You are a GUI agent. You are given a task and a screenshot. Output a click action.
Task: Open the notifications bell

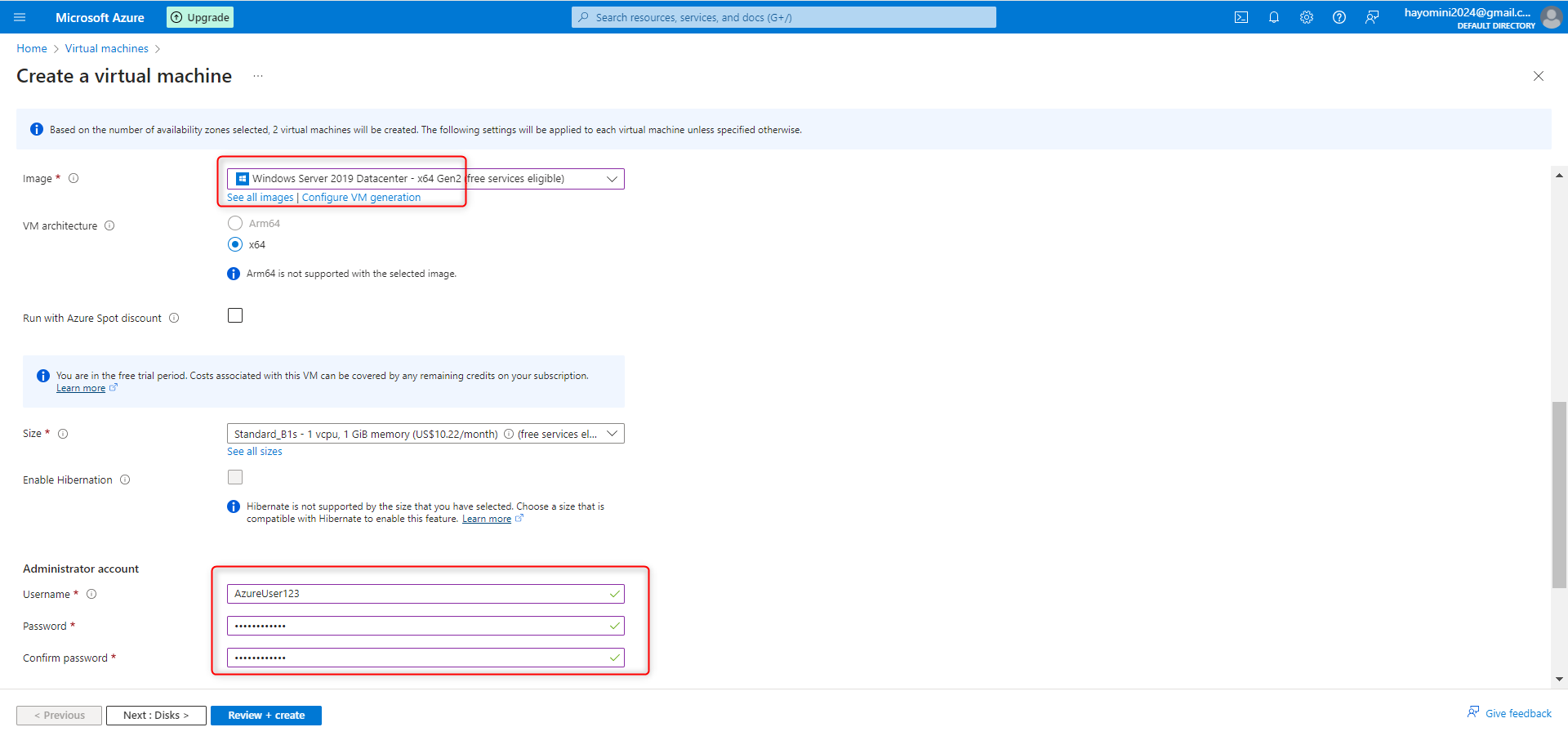tap(1274, 17)
